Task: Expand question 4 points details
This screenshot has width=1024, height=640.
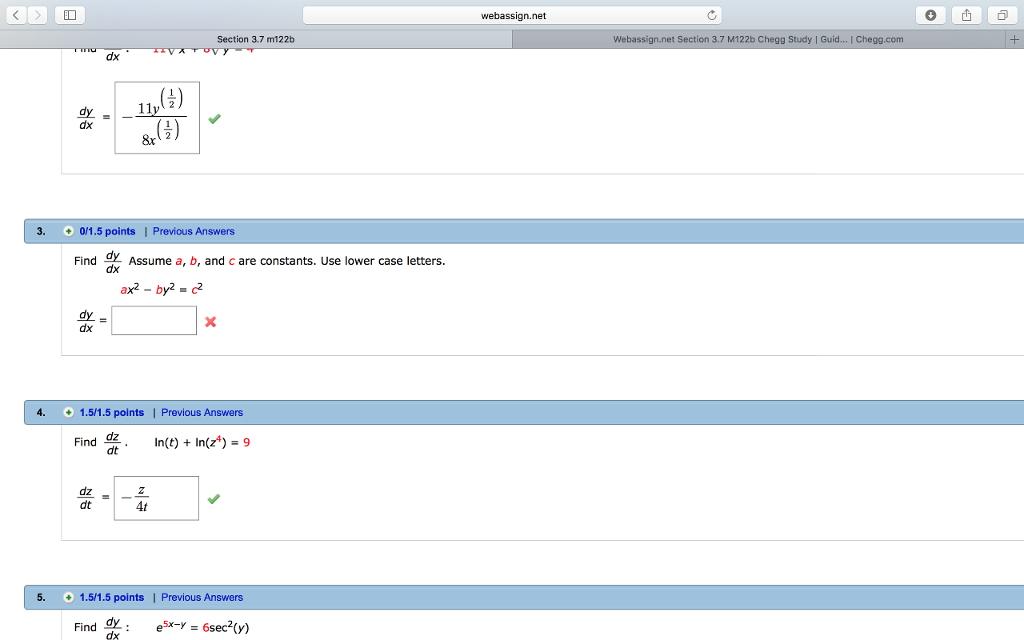Action: [68, 412]
